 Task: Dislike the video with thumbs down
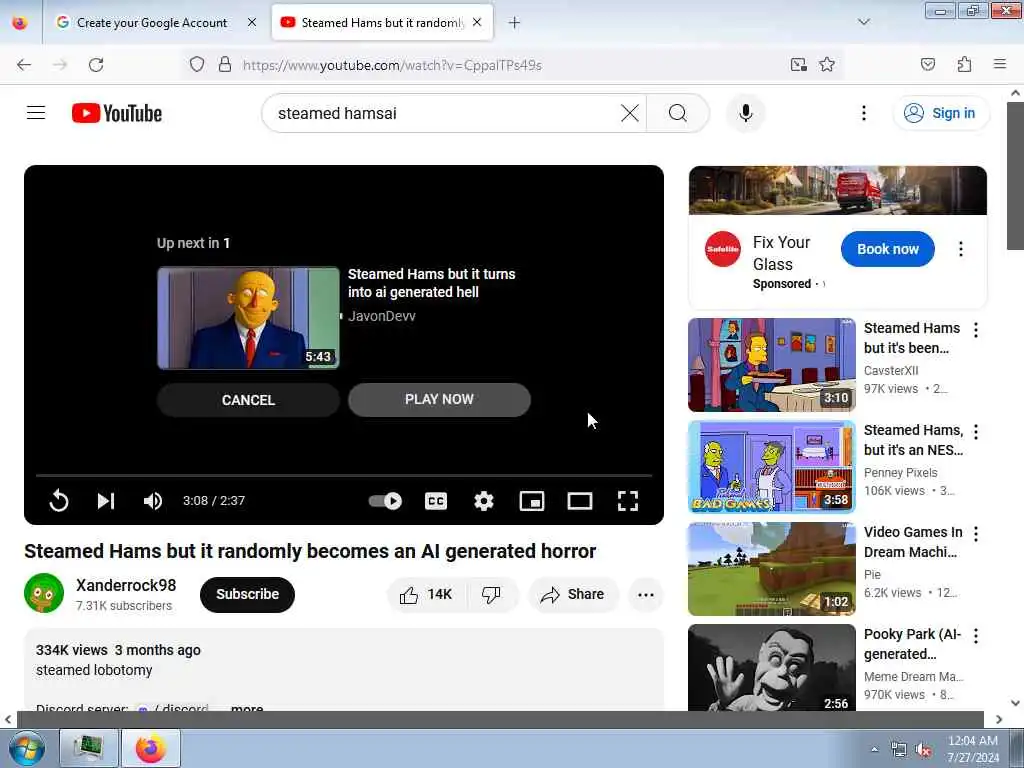pyautogui.click(x=491, y=594)
